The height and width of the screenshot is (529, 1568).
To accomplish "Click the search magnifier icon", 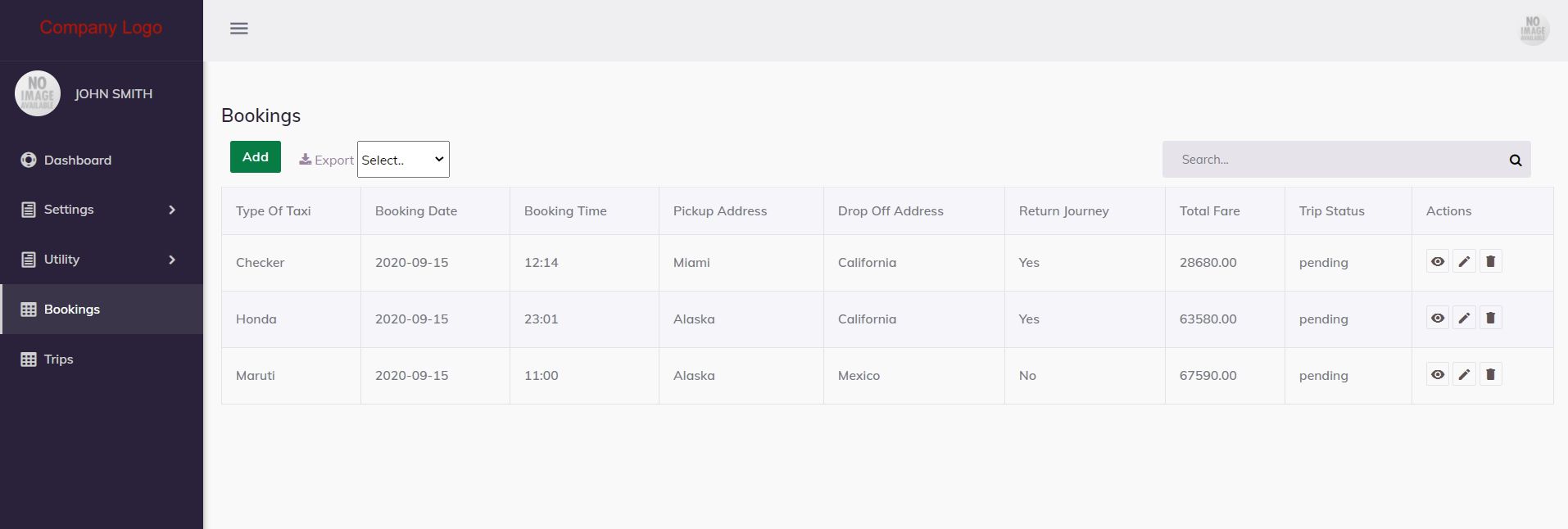I will (1515, 161).
